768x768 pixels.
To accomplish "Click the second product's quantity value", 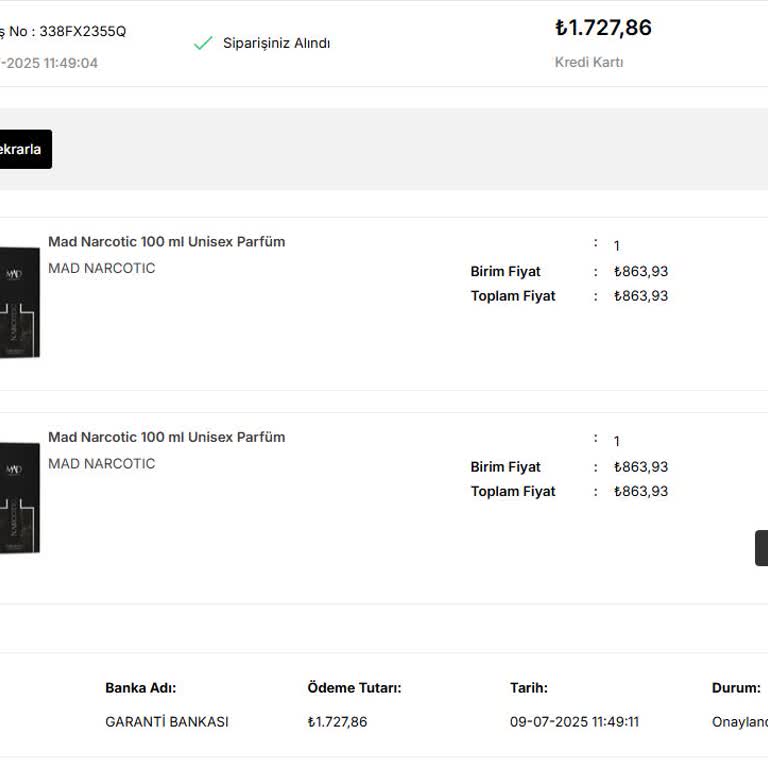I will pyautogui.click(x=617, y=441).
